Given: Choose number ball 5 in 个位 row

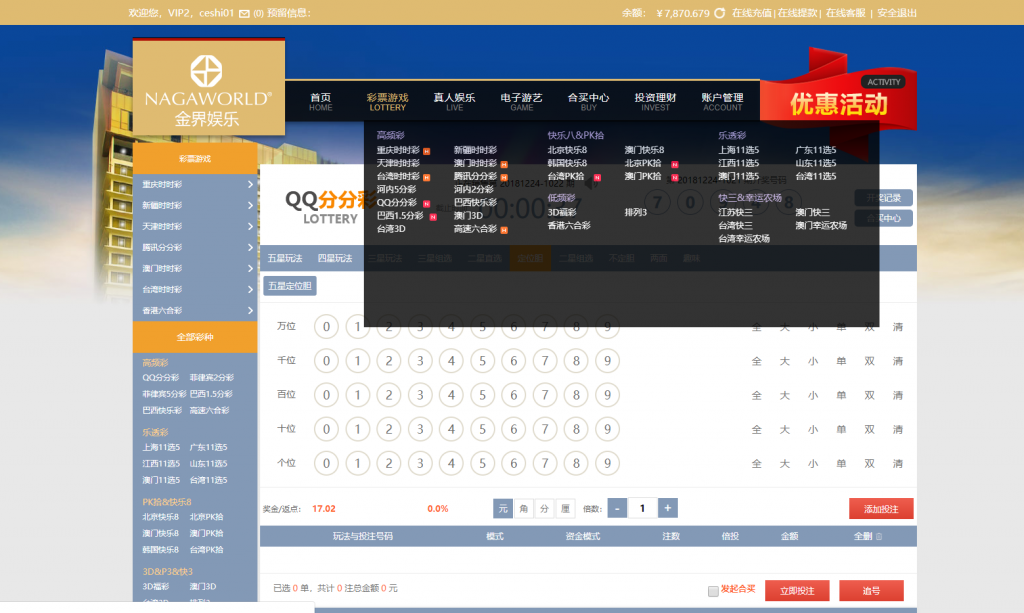Looking at the screenshot, I should tap(481, 463).
